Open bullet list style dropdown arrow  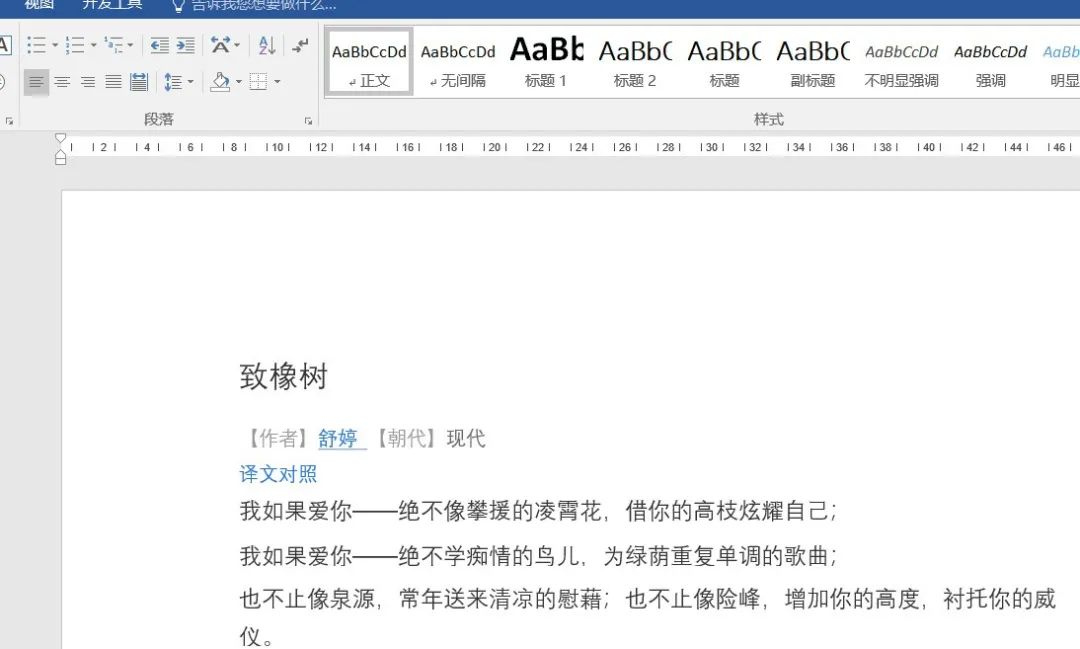[55, 45]
